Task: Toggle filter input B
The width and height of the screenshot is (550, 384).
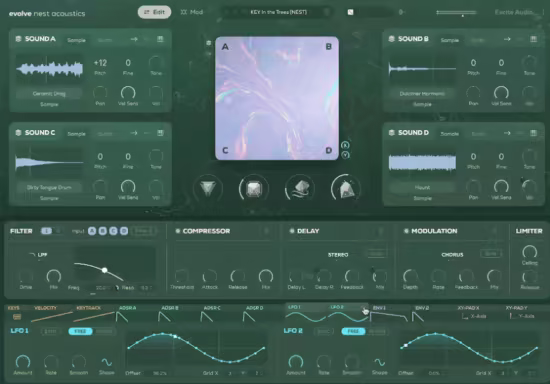Action: [x=103, y=231]
